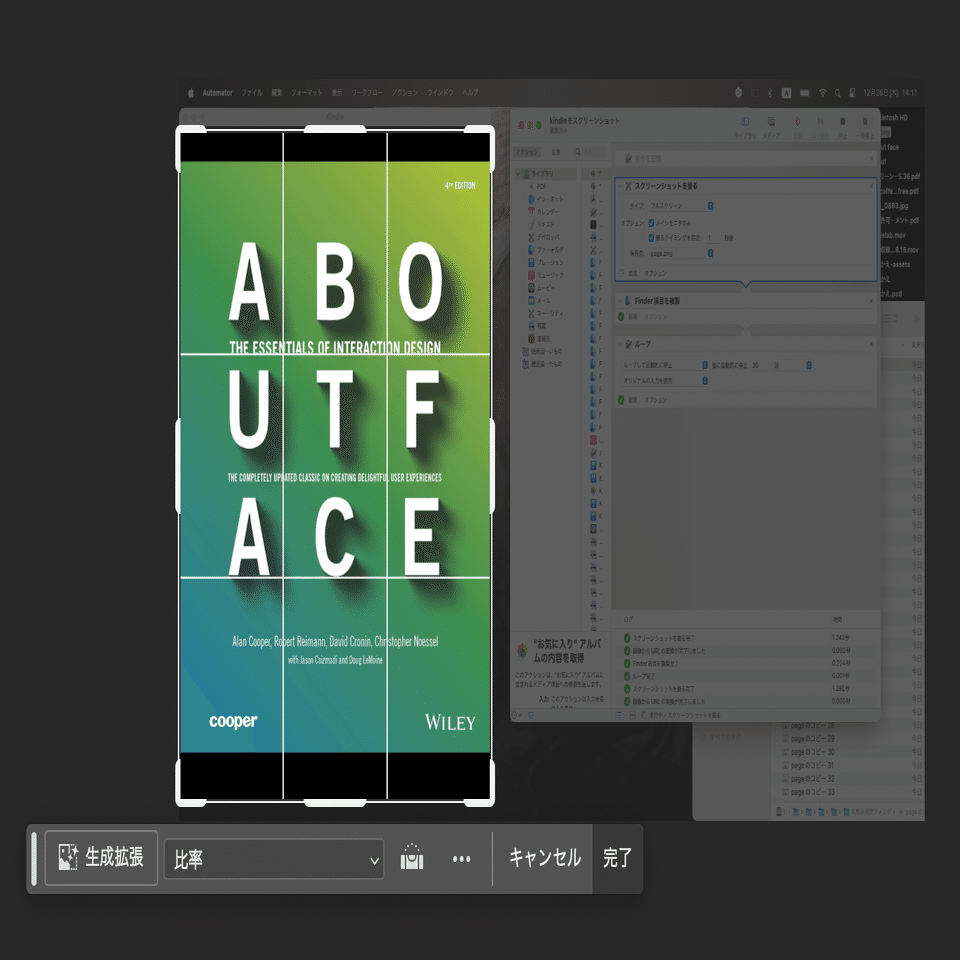This screenshot has width=960, height=960.
Task: Click the pause icon in the Automator toolbar
Action: [864, 122]
